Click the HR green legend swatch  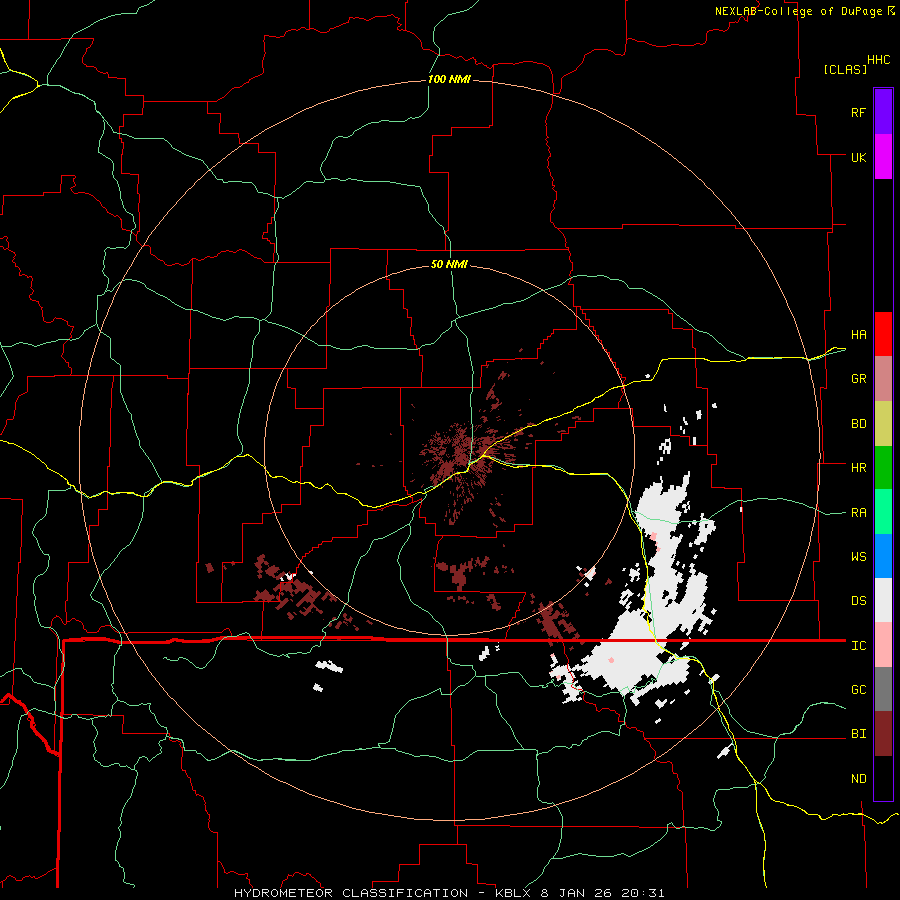coord(883,468)
